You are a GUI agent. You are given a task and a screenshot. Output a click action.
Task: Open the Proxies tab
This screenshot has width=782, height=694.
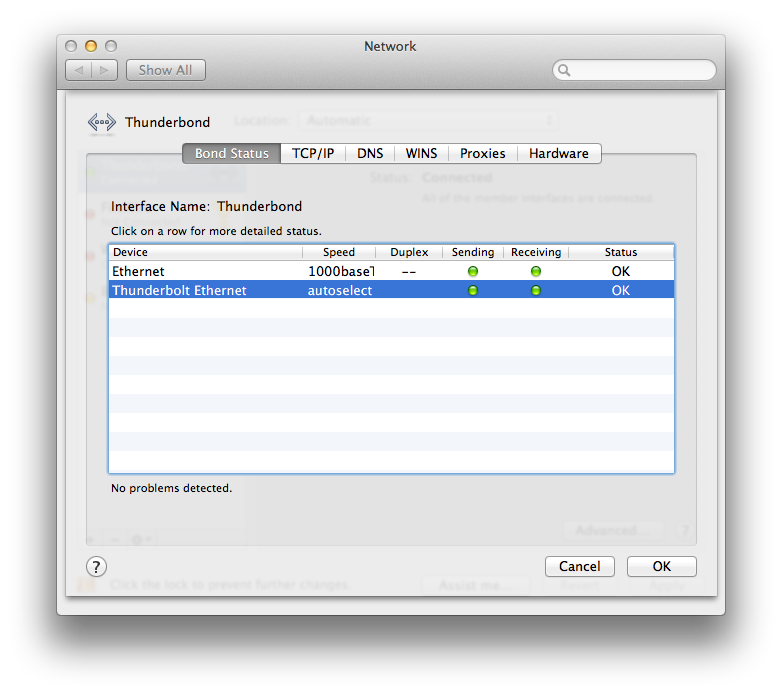click(x=483, y=154)
